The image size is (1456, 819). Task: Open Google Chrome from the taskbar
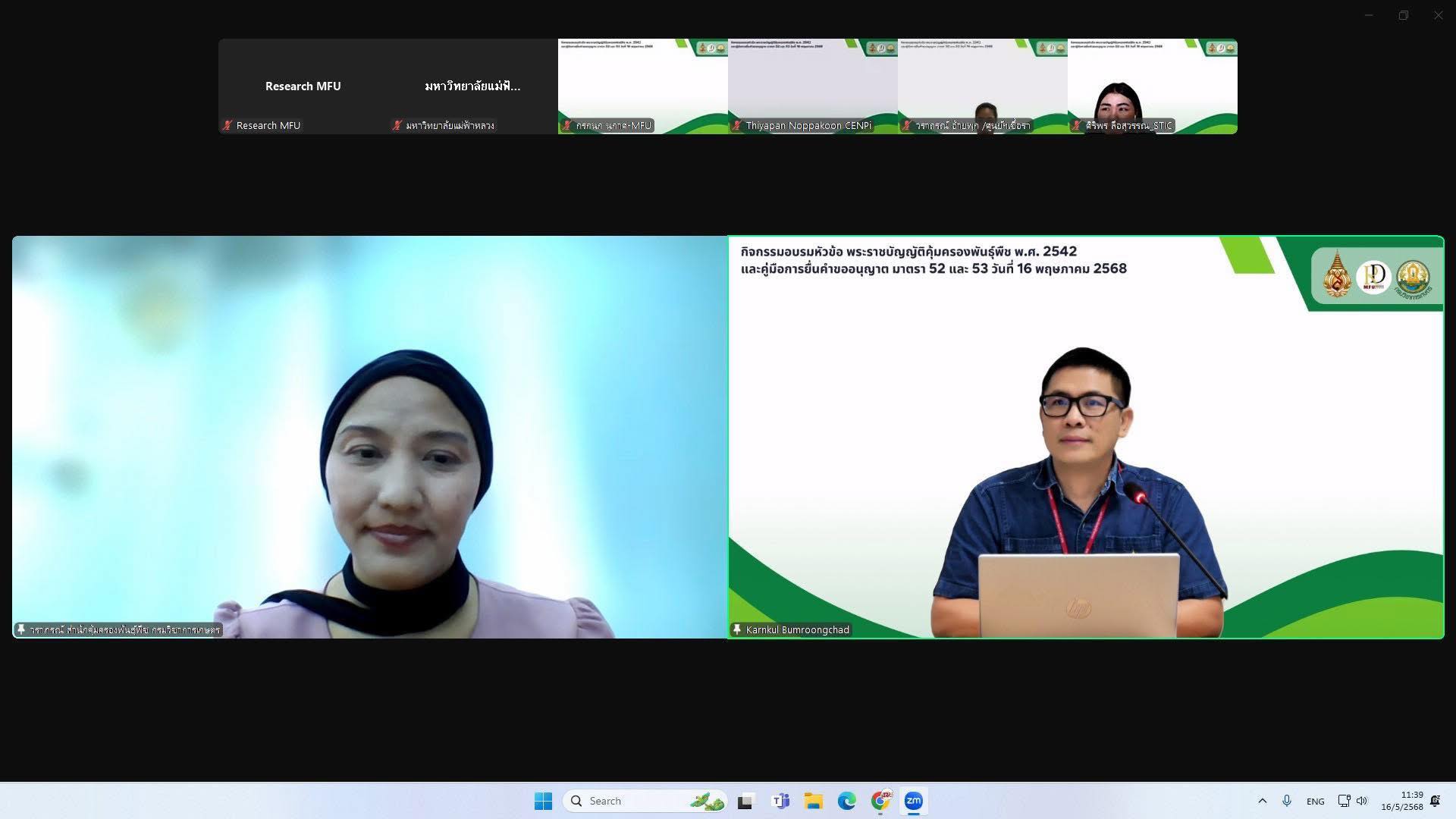click(880, 801)
